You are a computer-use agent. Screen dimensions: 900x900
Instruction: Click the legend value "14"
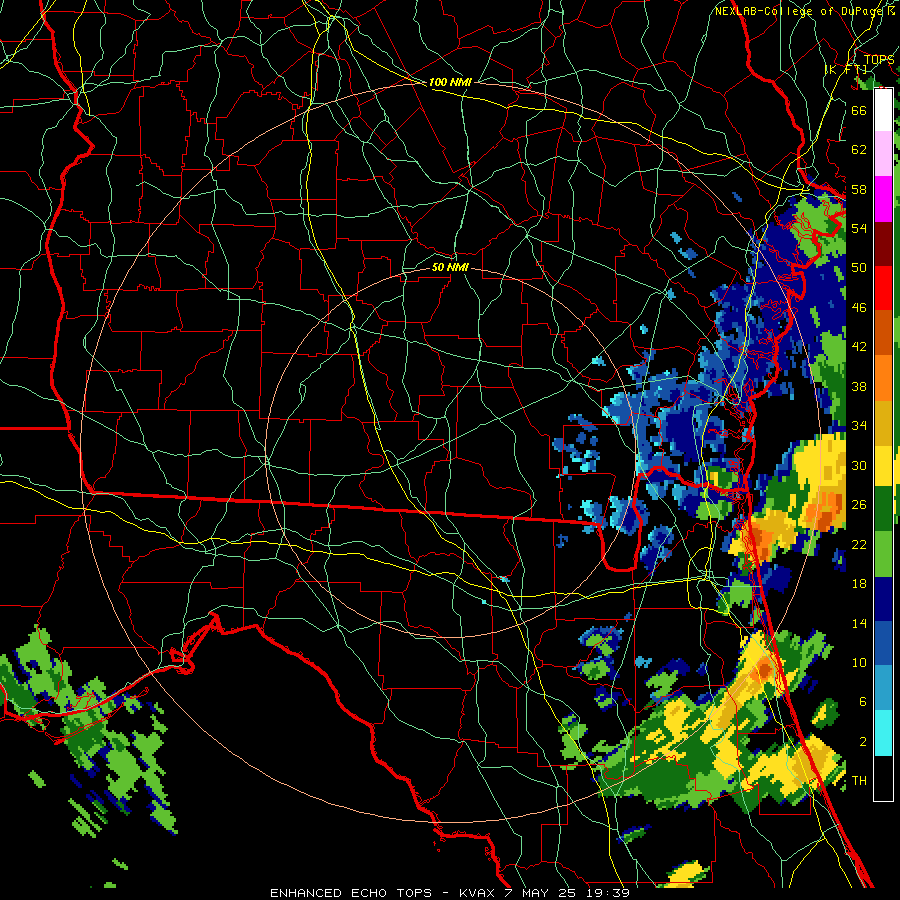(x=859, y=623)
